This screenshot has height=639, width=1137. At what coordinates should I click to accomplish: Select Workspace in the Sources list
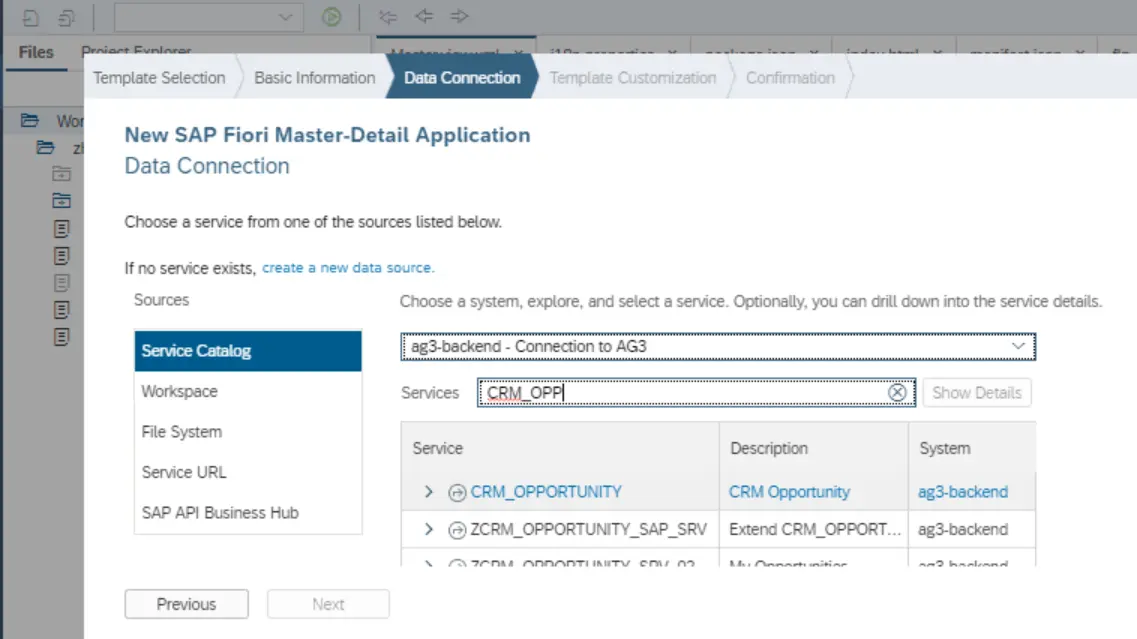248,392
